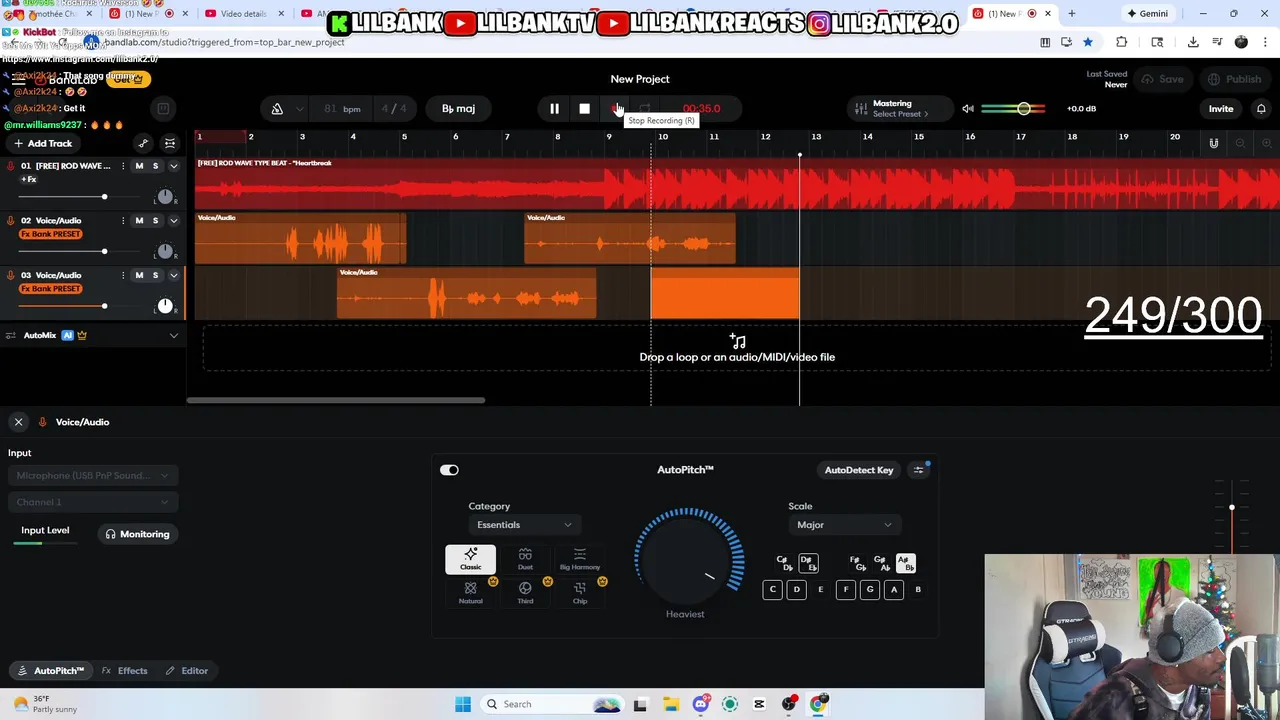Select the Chip AutoPitch preset
This screenshot has width=1280, height=720.
point(580,593)
